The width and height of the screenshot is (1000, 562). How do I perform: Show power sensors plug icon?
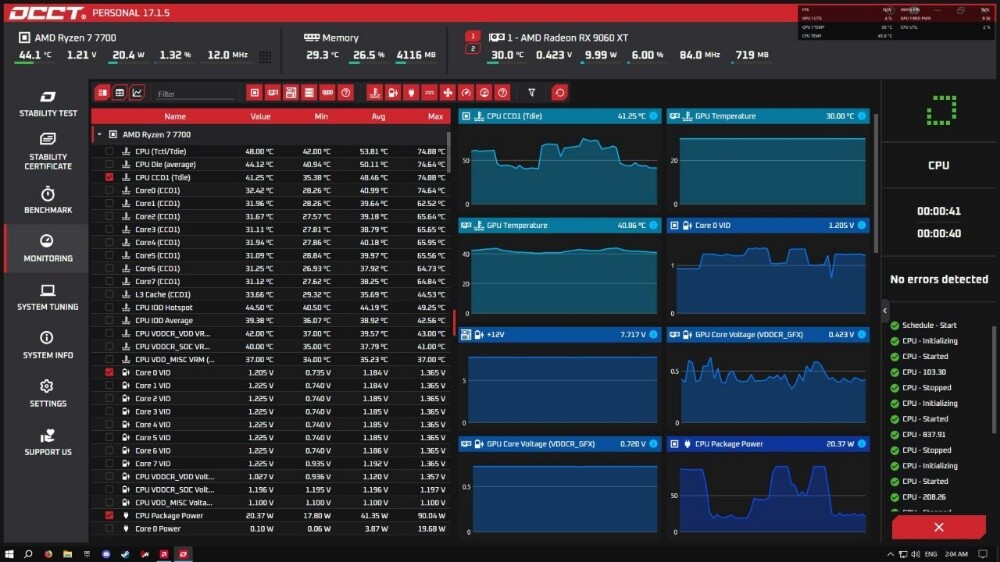(411, 93)
